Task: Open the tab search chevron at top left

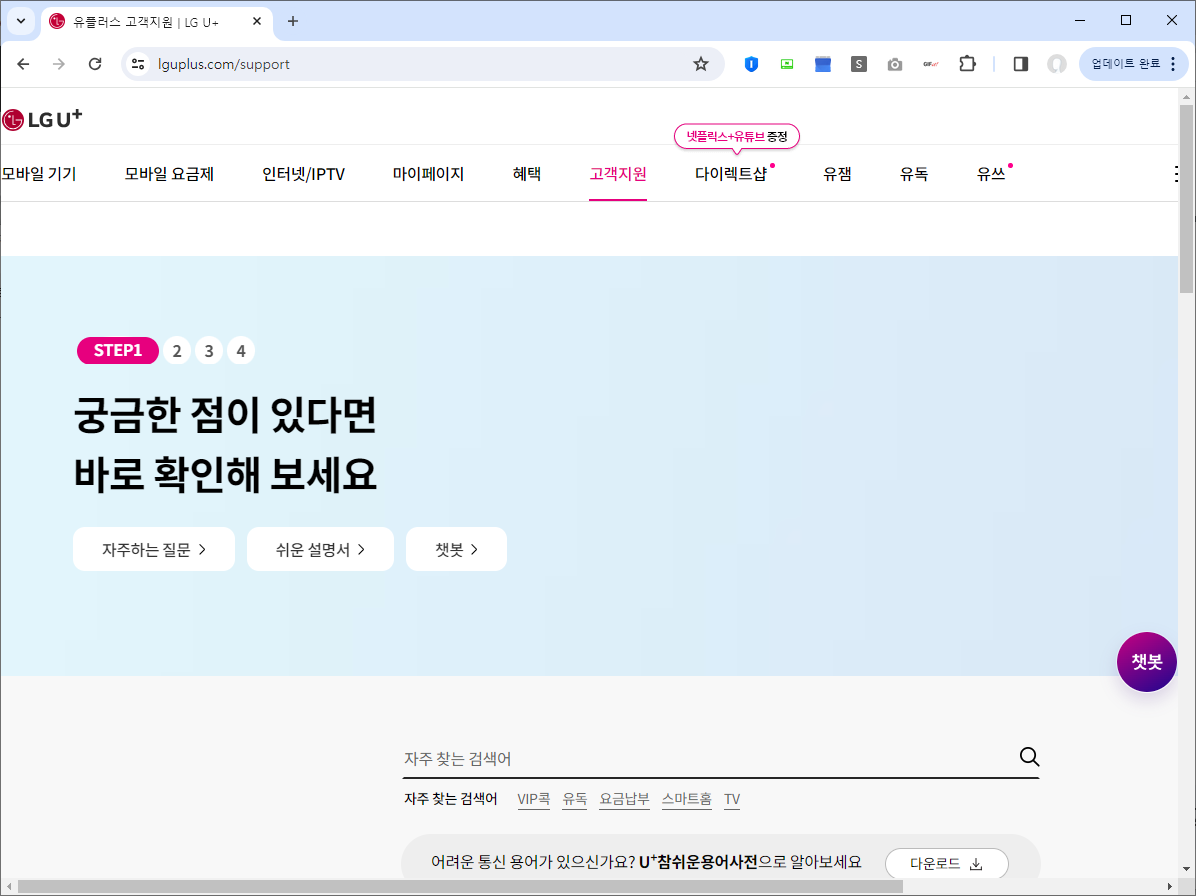Action: point(21,20)
